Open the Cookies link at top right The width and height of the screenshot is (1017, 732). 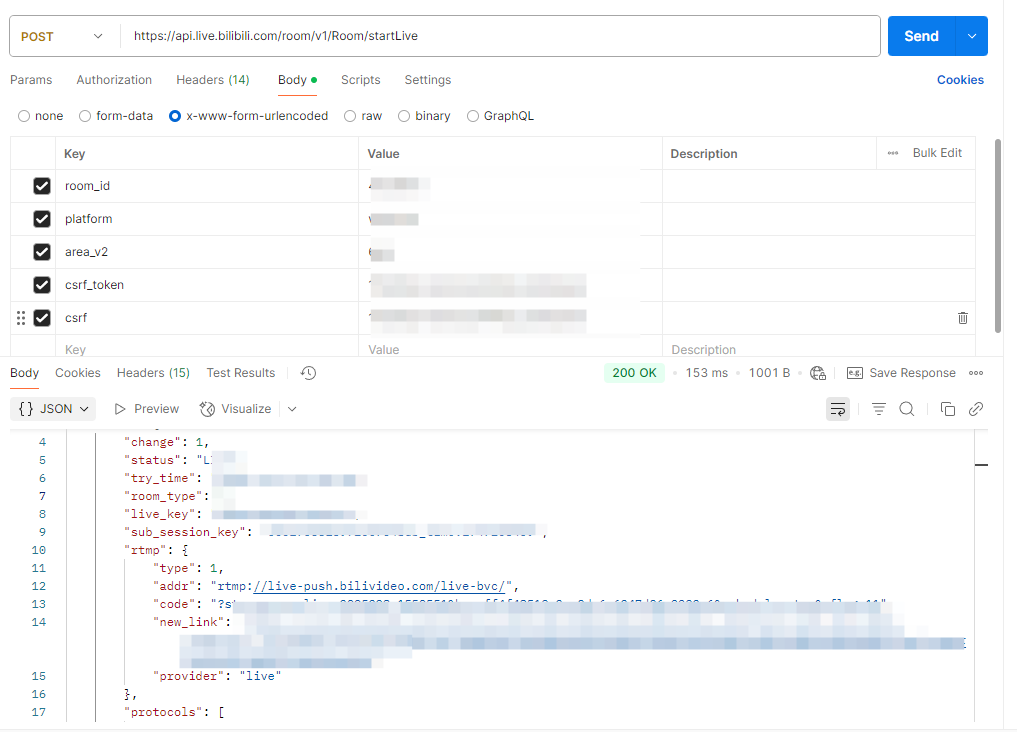tap(960, 80)
